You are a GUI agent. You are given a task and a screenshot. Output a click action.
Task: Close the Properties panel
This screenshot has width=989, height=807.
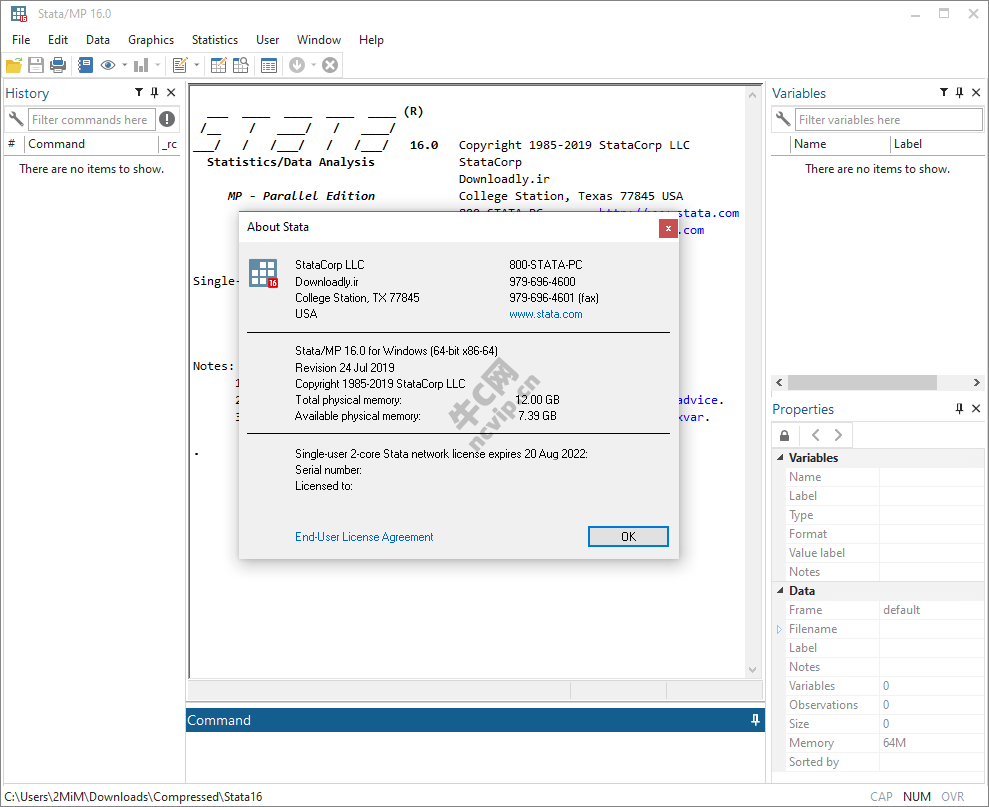point(976,409)
